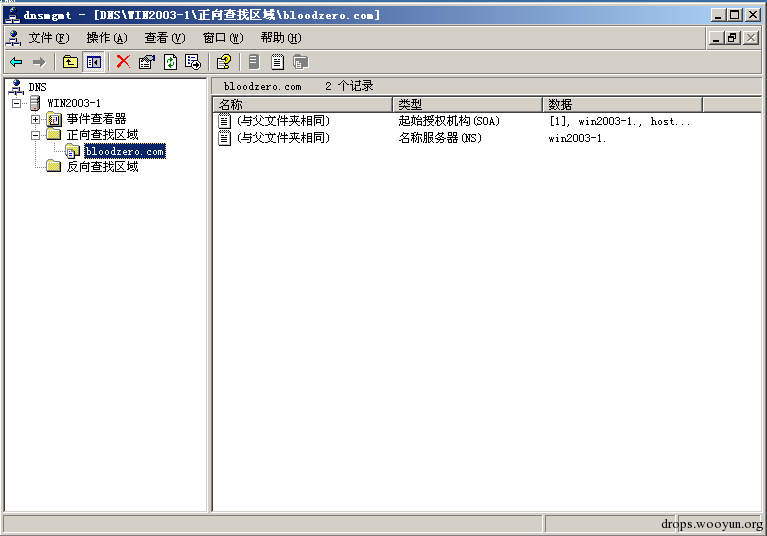Click the 'bloodzero.com' description bar text
767x536 pixels.
[x=262, y=87]
